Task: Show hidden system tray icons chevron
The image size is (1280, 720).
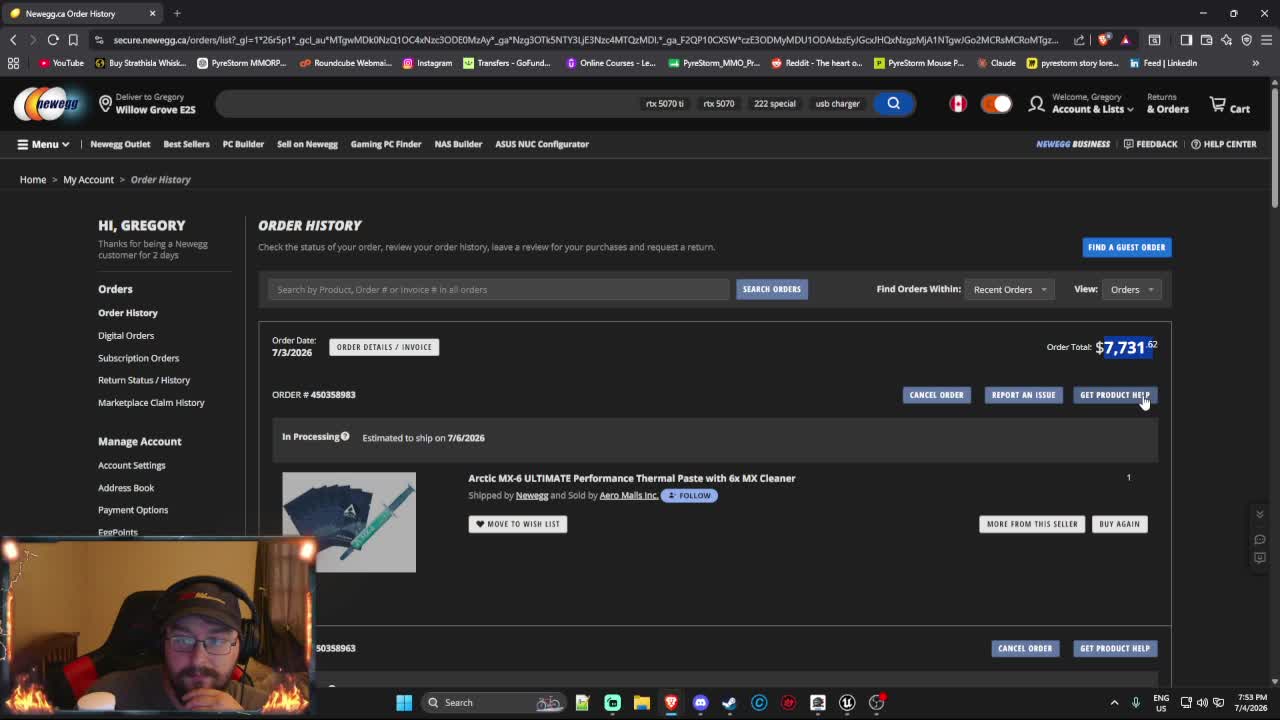Action: coord(1114,702)
